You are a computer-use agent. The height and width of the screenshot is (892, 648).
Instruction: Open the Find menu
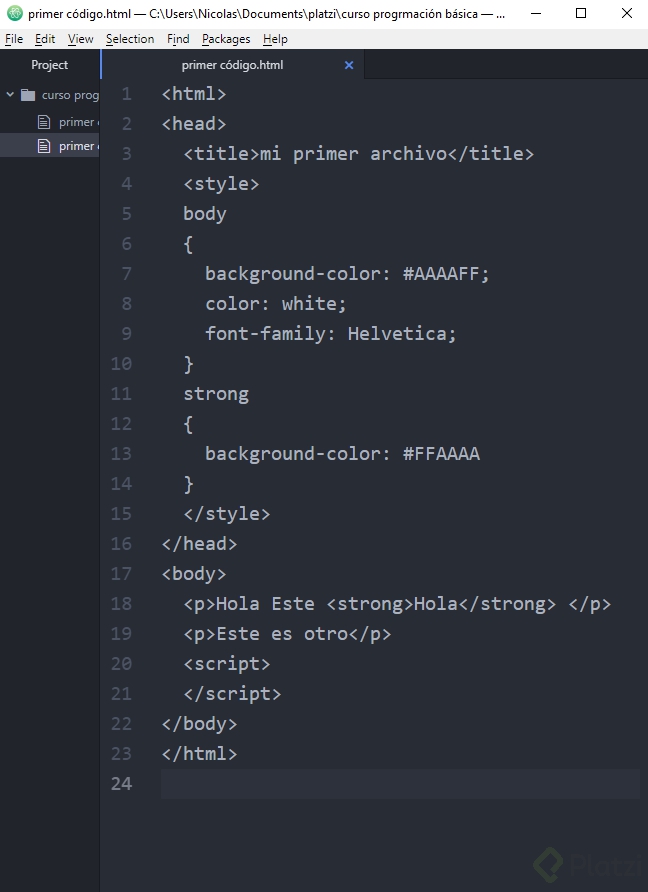(178, 39)
